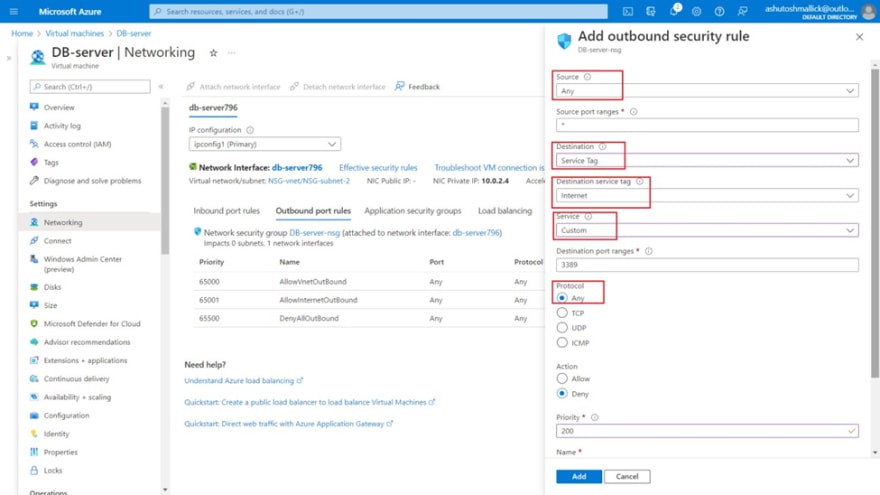Click the Locks padlock icon in sidebar
The height and width of the screenshot is (495, 880).
click(34, 470)
